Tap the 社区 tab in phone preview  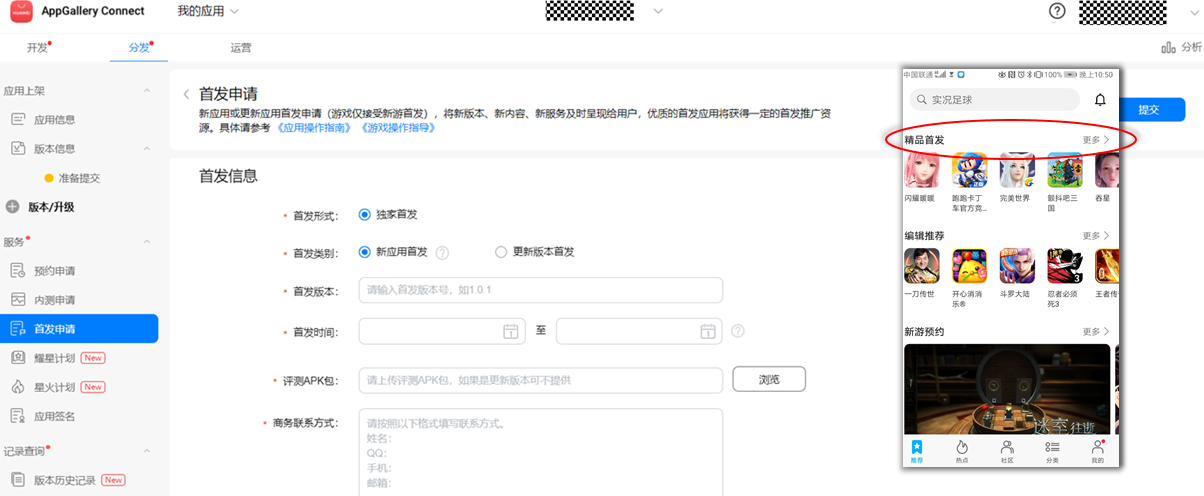click(x=1007, y=451)
